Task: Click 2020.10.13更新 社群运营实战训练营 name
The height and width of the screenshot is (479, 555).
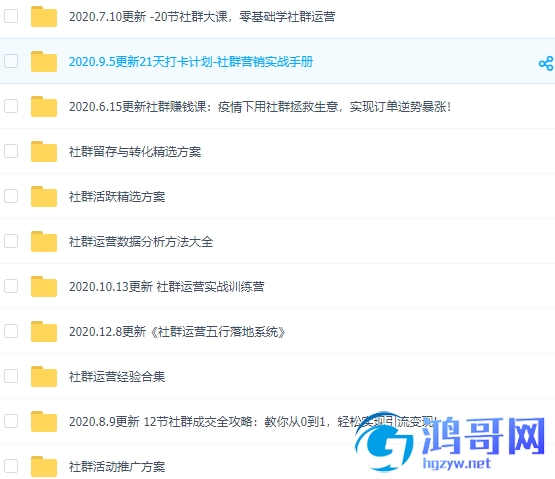Action: click(167, 287)
